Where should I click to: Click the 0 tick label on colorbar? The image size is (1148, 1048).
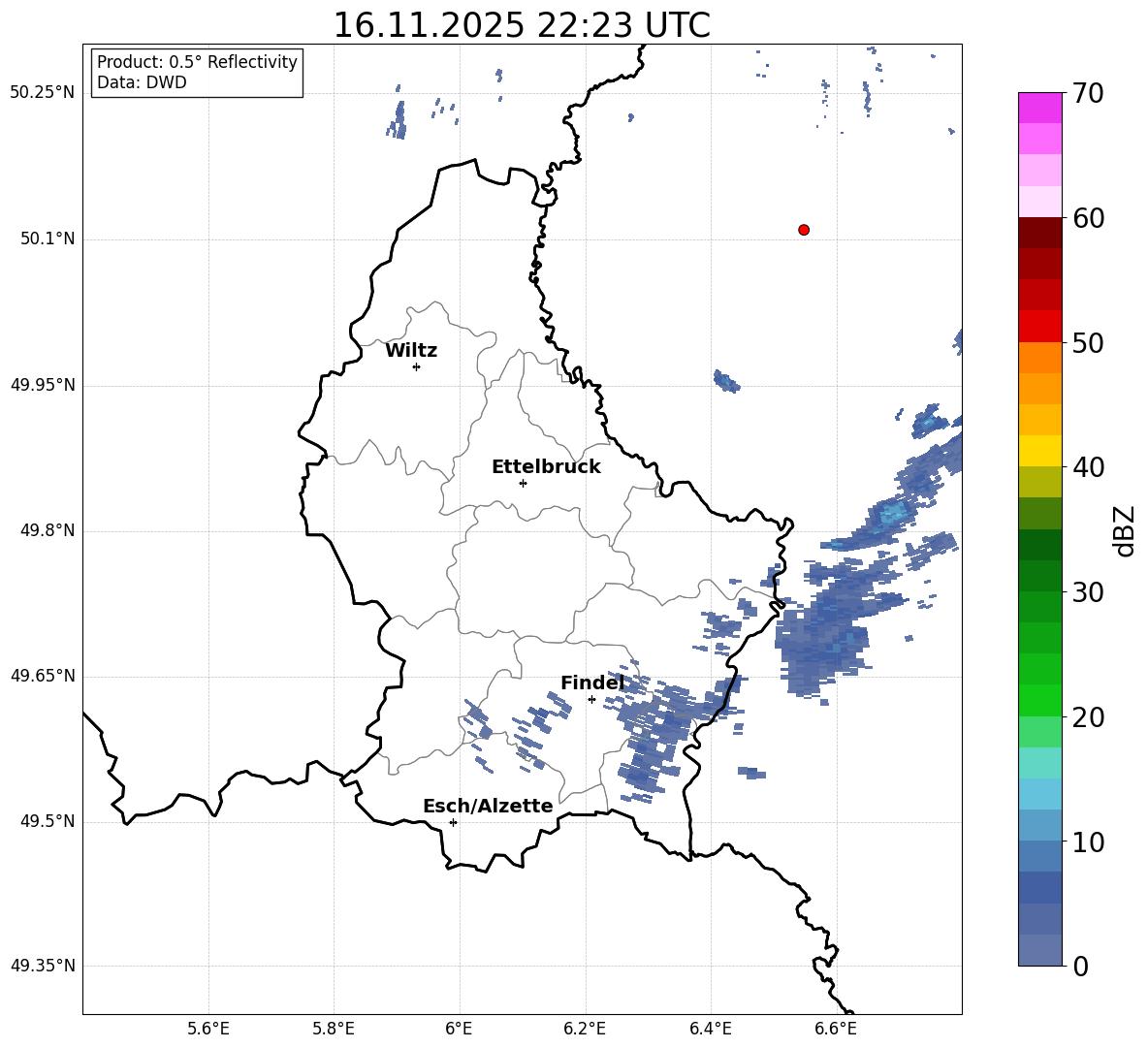(x=1080, y=966)
